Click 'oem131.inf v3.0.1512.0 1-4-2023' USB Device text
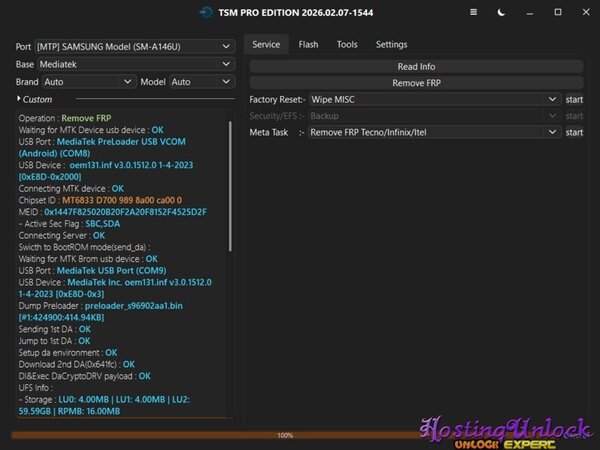The height and width of the screenshot is (450, 600). coord(131,165)
